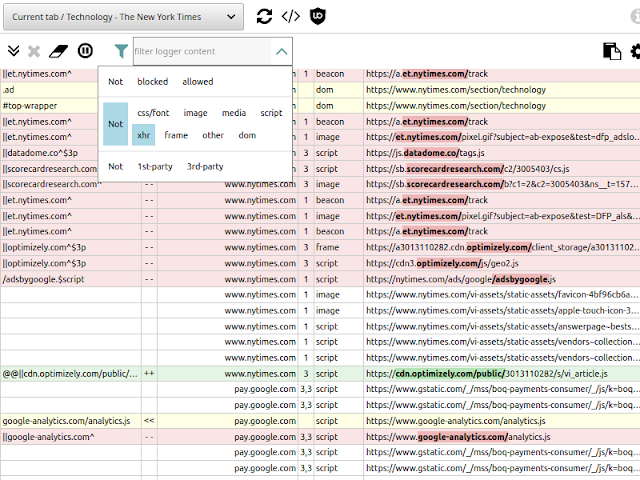Open optimizely geo2.js script URL

(442, 264)
